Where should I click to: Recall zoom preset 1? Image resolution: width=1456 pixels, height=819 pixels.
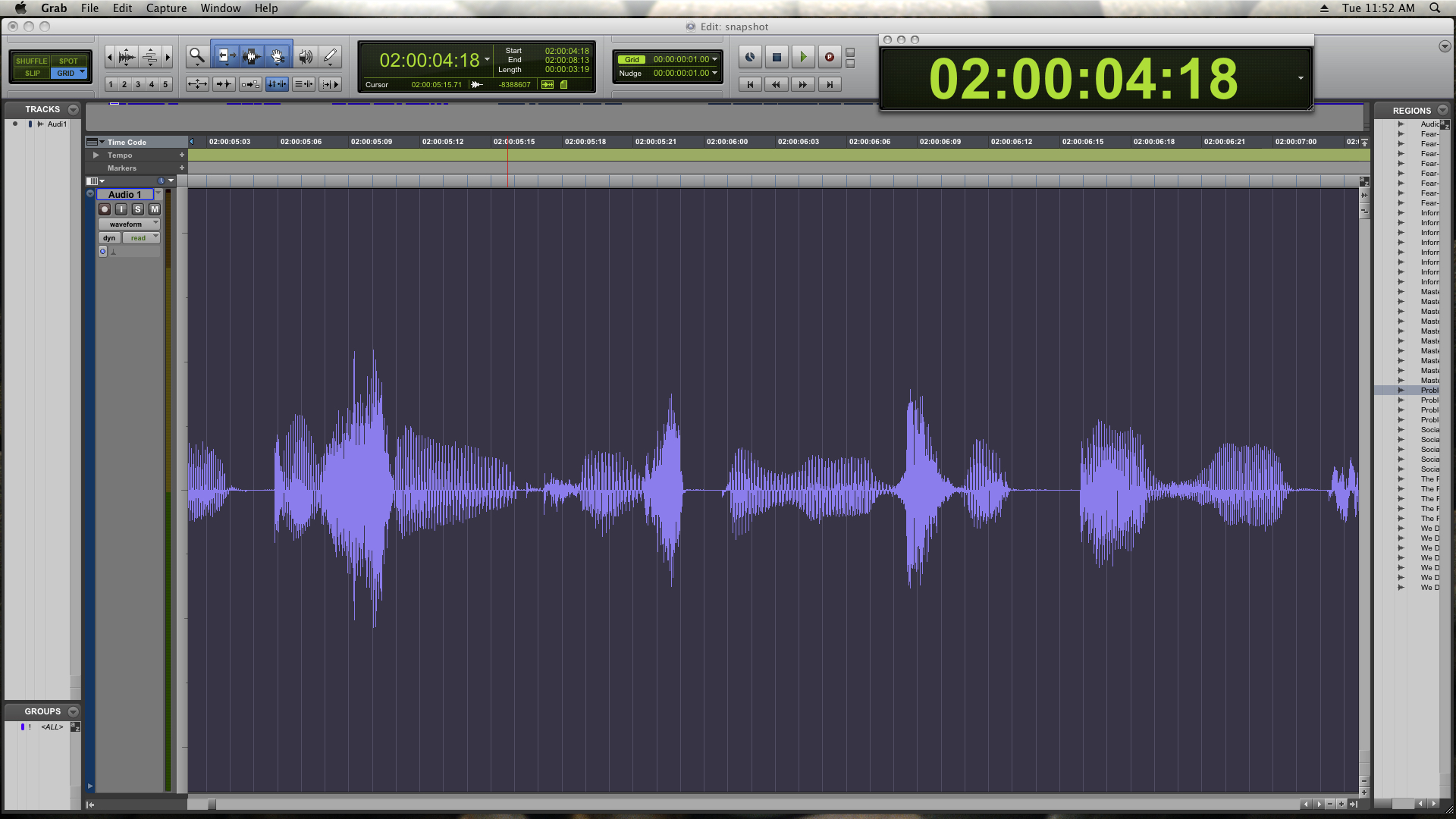coord(111,84)
